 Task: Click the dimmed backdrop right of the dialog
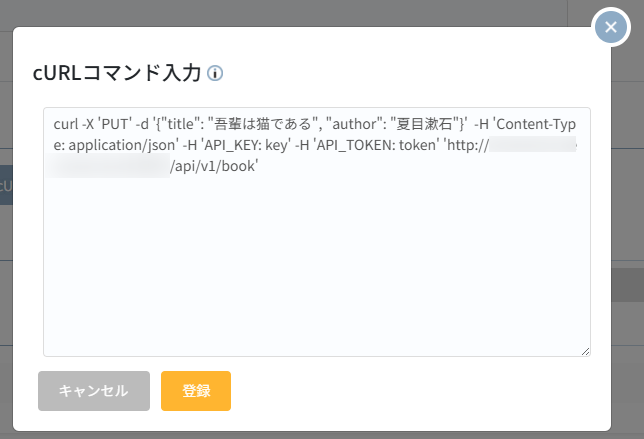tap(627, 205)
